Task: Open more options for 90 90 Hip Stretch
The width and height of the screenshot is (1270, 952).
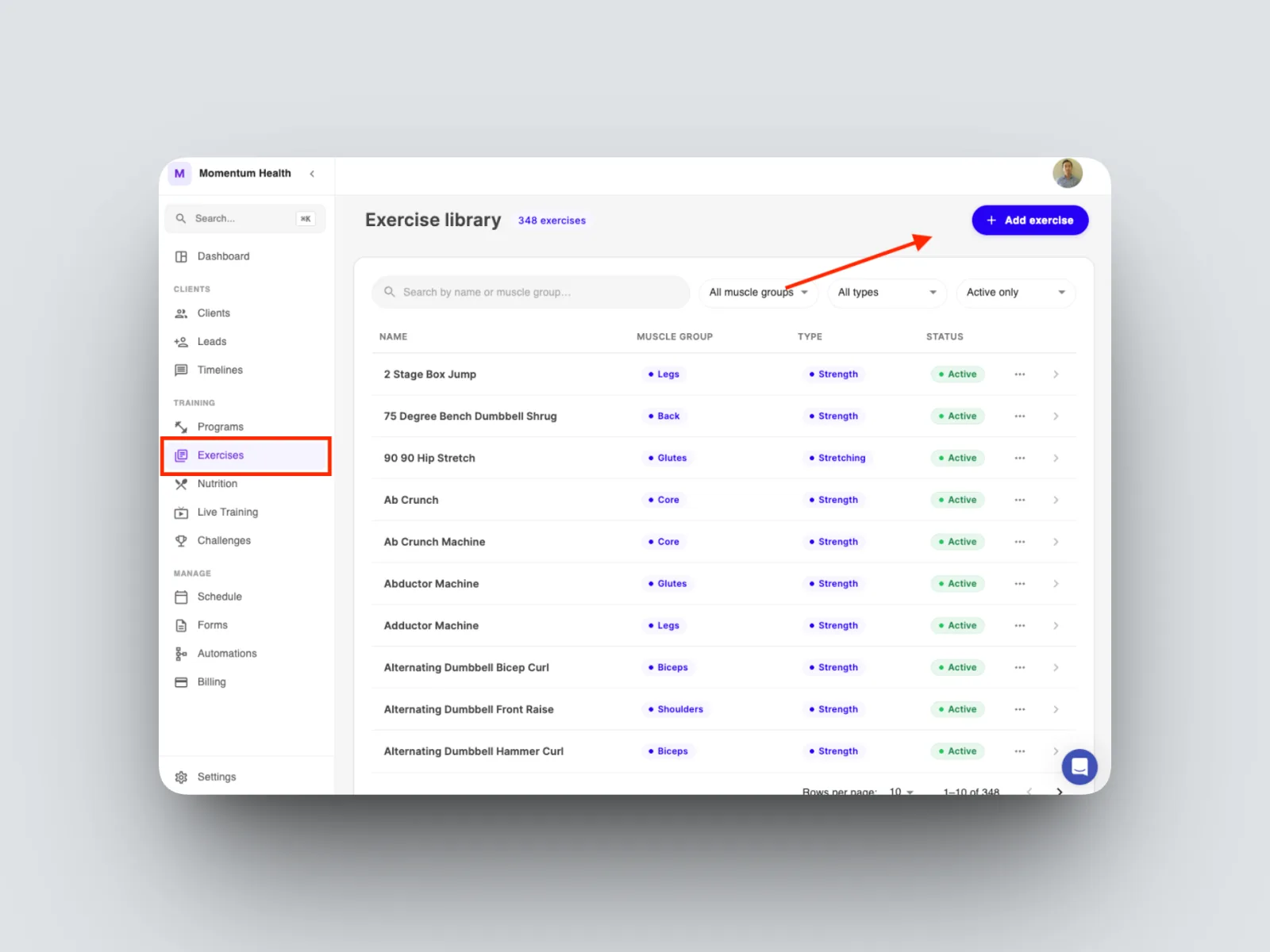Action: (x=1020, y=459)
